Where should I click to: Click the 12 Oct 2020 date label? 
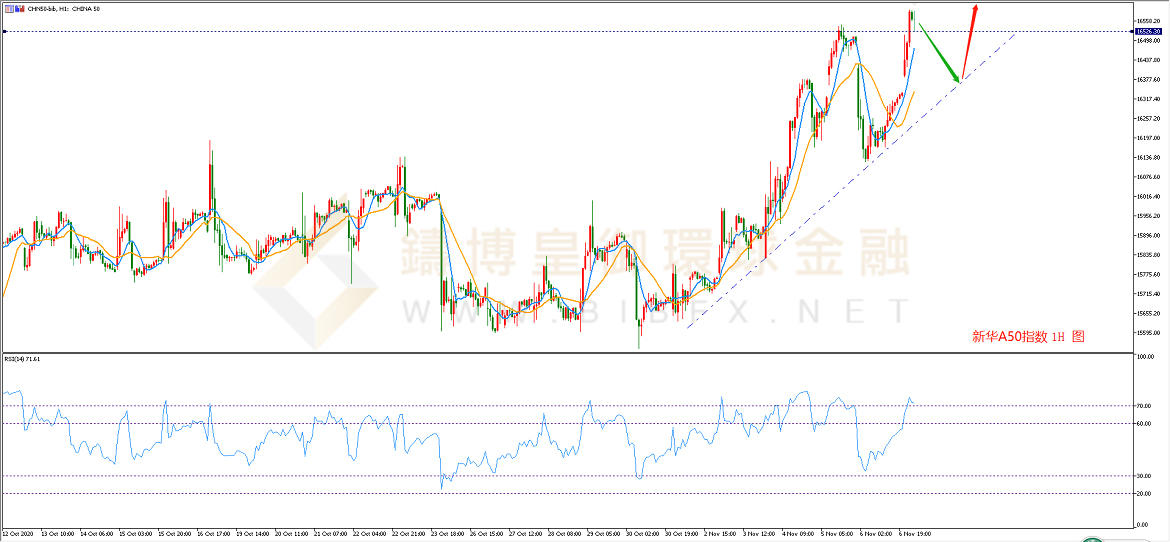[x=21, y=534]
